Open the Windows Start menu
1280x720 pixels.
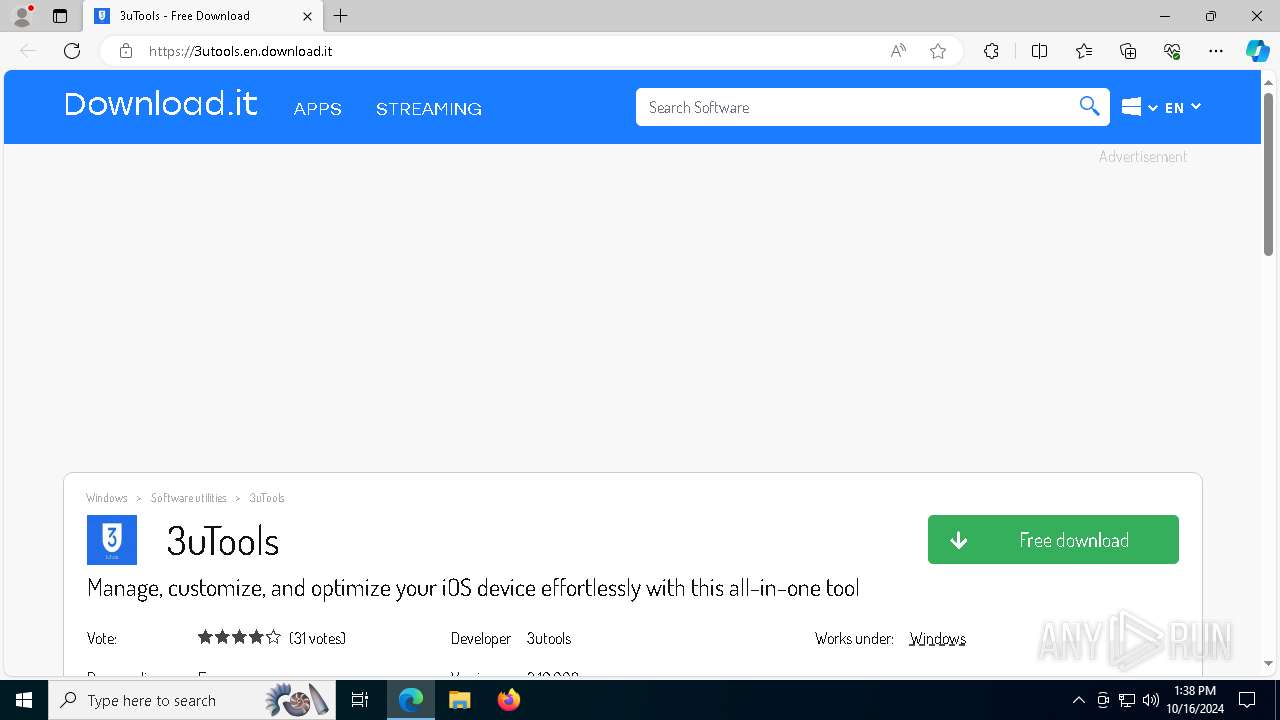pyautogui.click(x=24, y=700)
